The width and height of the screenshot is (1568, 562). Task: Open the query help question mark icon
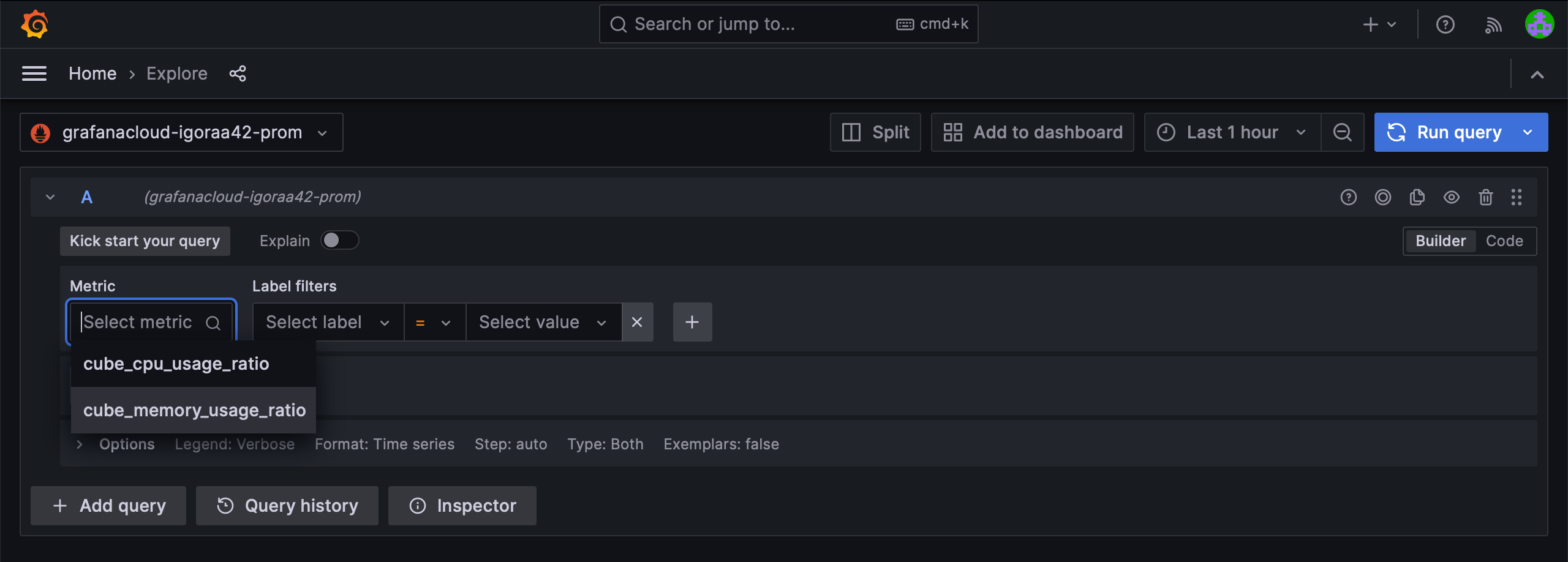pos(1348,197)
